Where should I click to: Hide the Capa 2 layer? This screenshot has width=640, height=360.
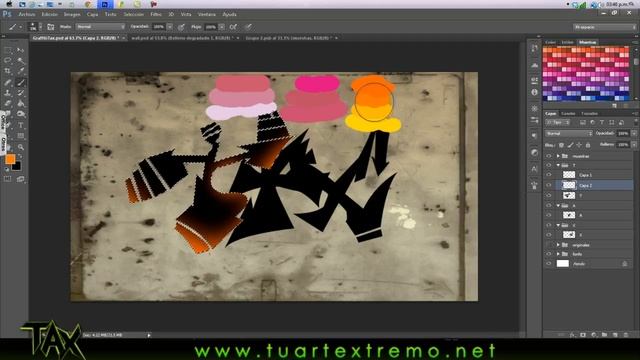[549, 185]
